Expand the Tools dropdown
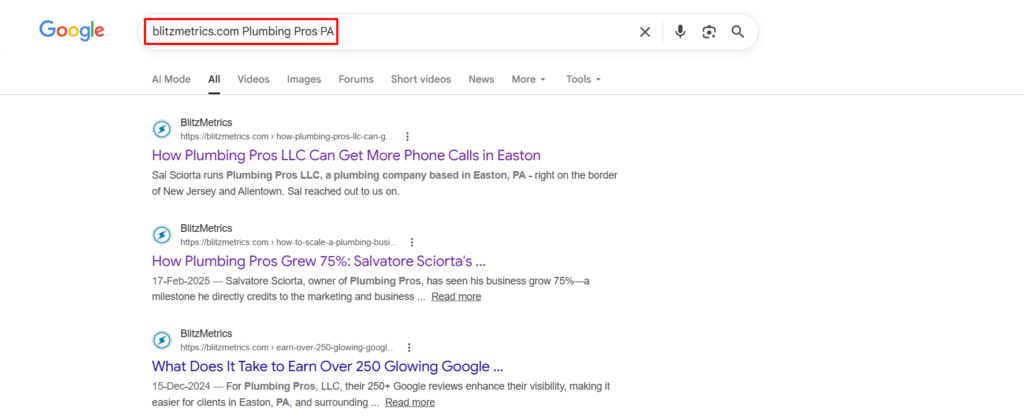The height and width of the screenshot is (418, 1024). [583, 79]
